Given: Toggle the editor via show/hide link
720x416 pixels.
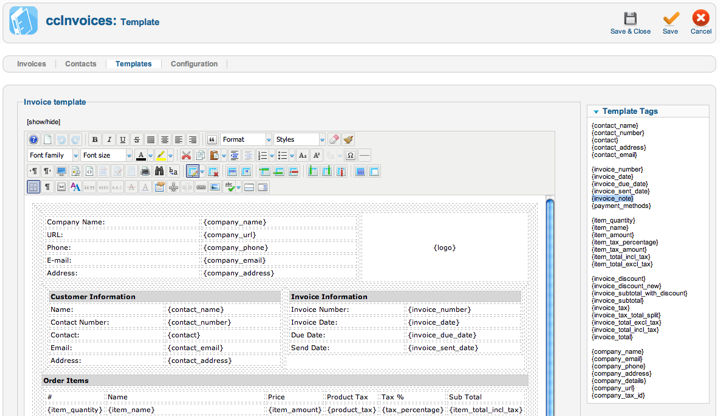Looking at the screenshot, I should 42,122.
